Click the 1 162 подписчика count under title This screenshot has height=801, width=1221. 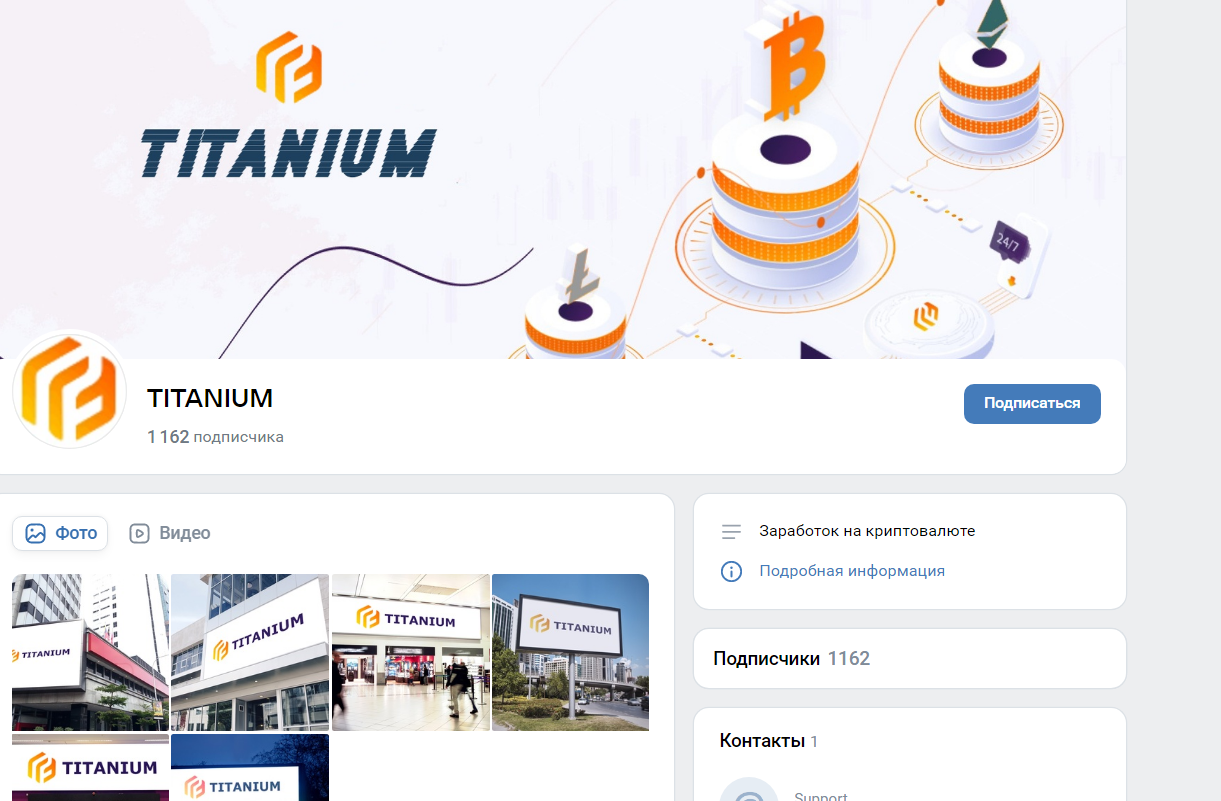215,437
